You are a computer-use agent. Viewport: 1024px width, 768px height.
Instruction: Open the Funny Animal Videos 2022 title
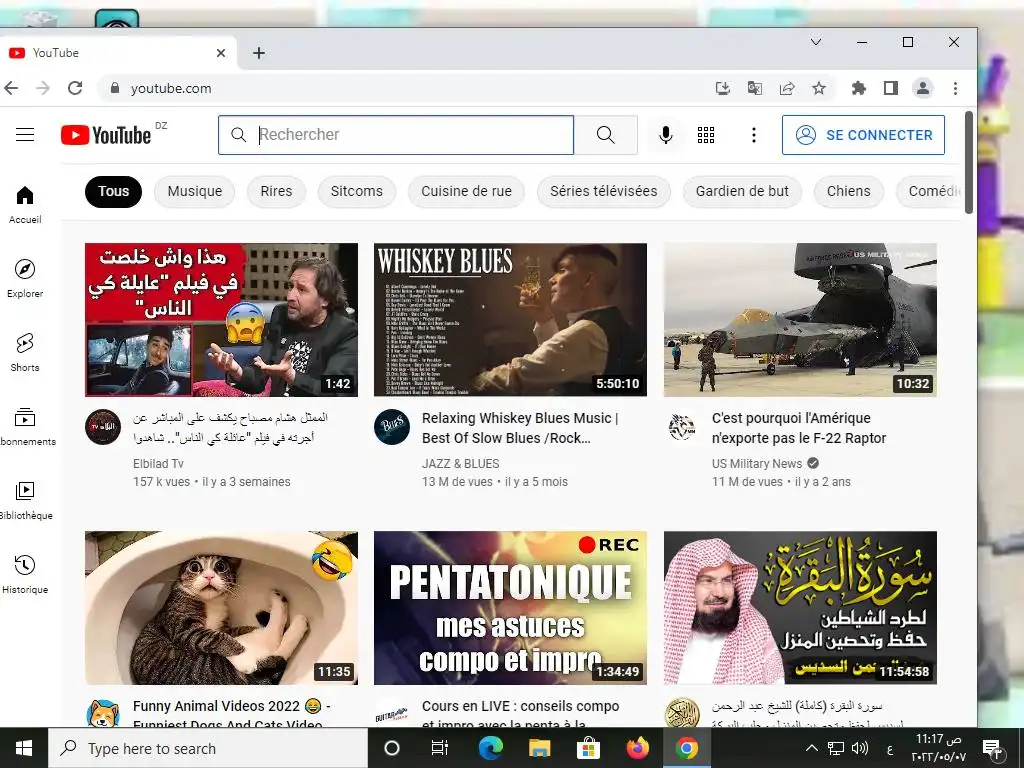point(232,714)
